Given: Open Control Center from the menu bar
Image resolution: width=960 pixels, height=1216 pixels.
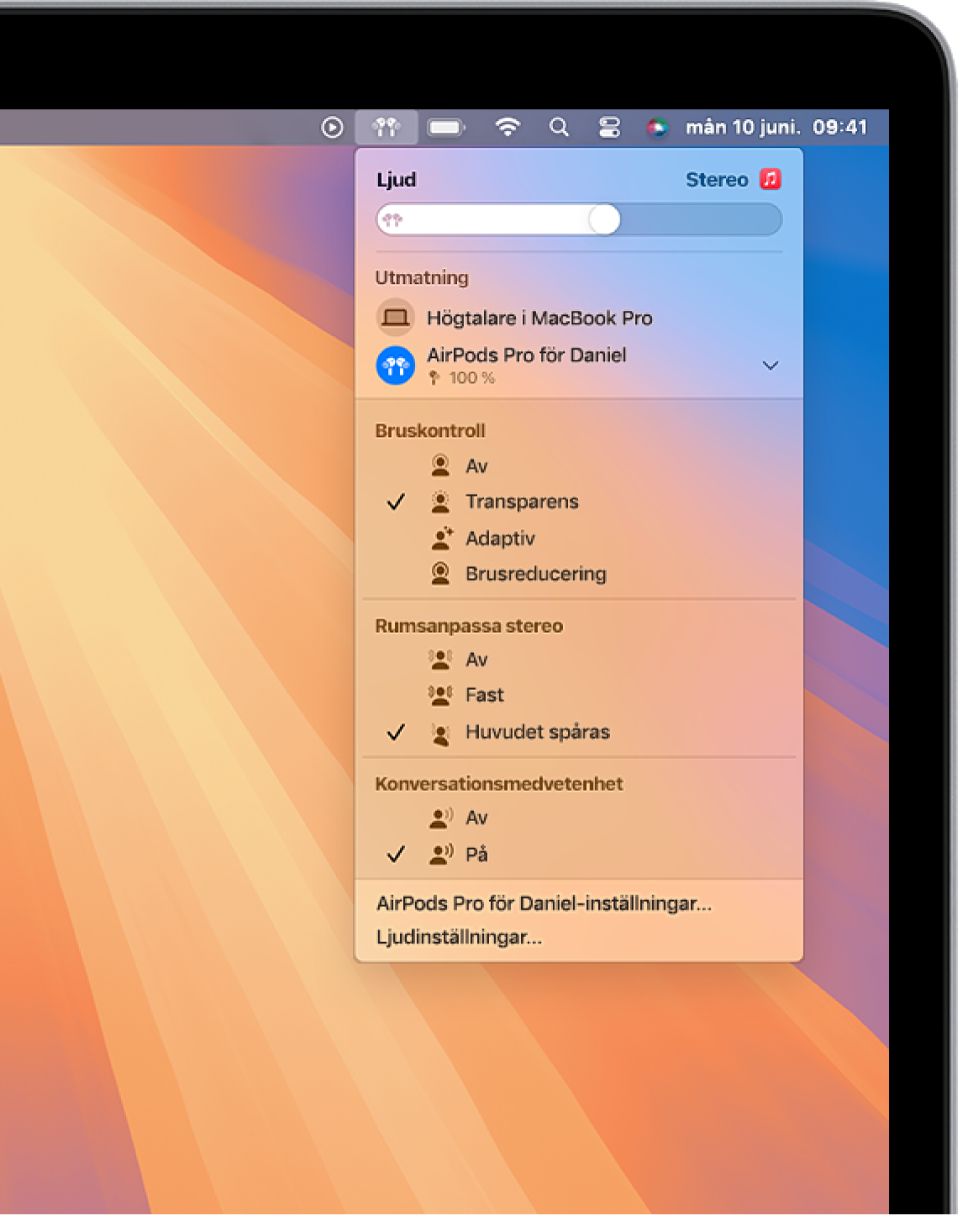Looking at the screenshot, I should (609, 127).
